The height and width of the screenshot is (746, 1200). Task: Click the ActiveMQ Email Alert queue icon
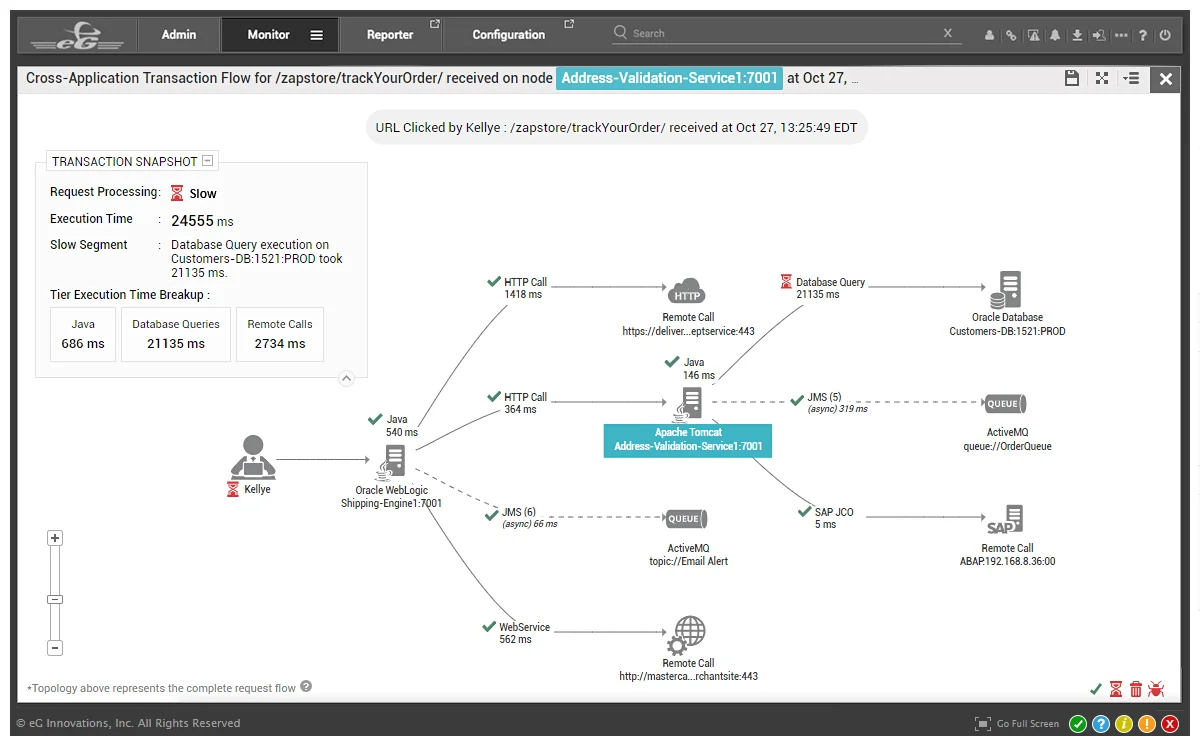[x=687, y=519]
